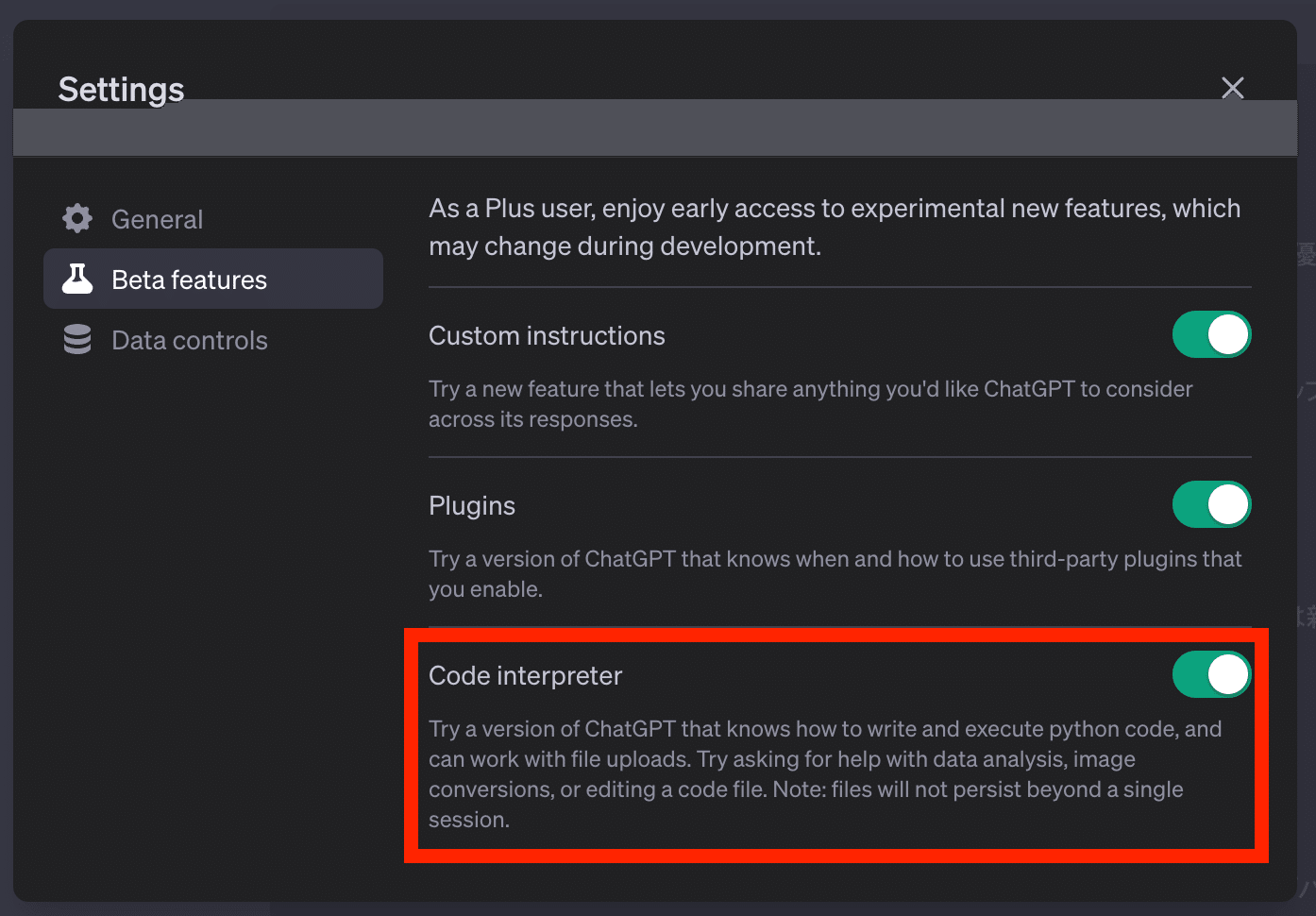Screen dimensions: 1316x916
Task: Switch to the Data controls tab
Action: pyautogui.click(x=189, y=341)
